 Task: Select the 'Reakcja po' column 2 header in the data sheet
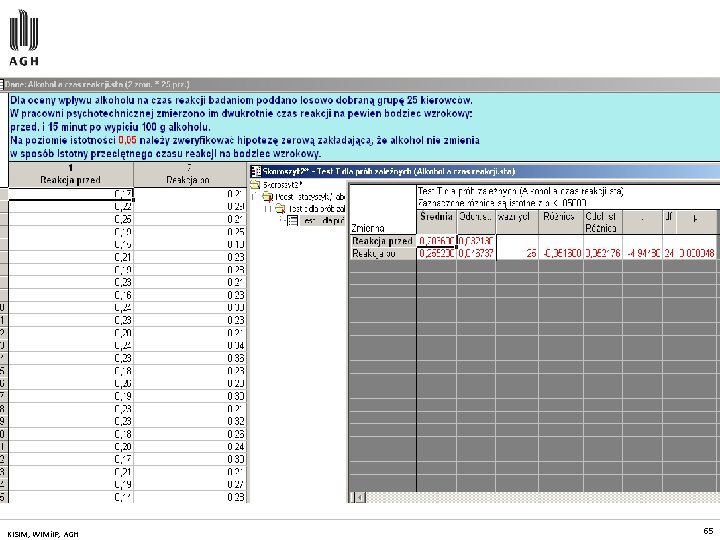(x=189, y=174)
